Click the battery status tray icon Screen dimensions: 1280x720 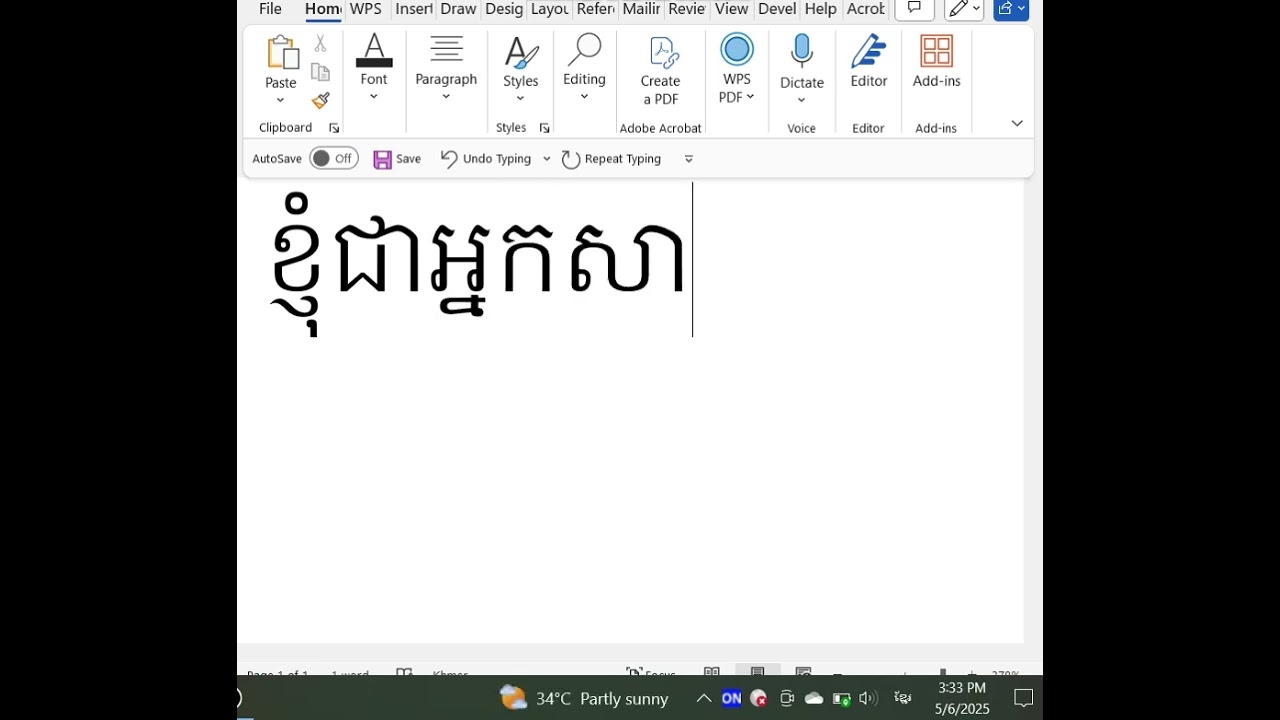841,698
